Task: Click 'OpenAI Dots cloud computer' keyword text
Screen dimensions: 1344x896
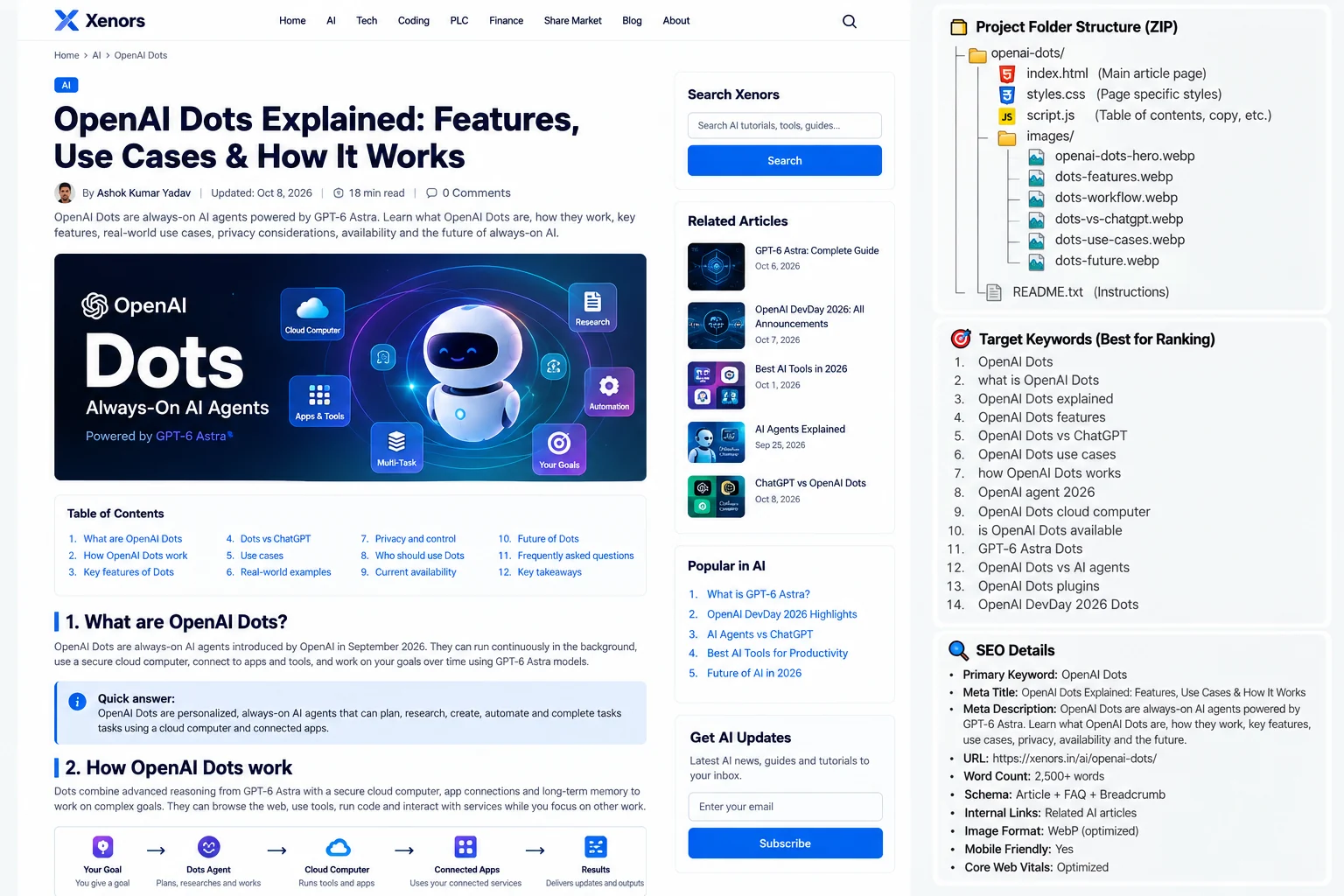Action: 1064,512
